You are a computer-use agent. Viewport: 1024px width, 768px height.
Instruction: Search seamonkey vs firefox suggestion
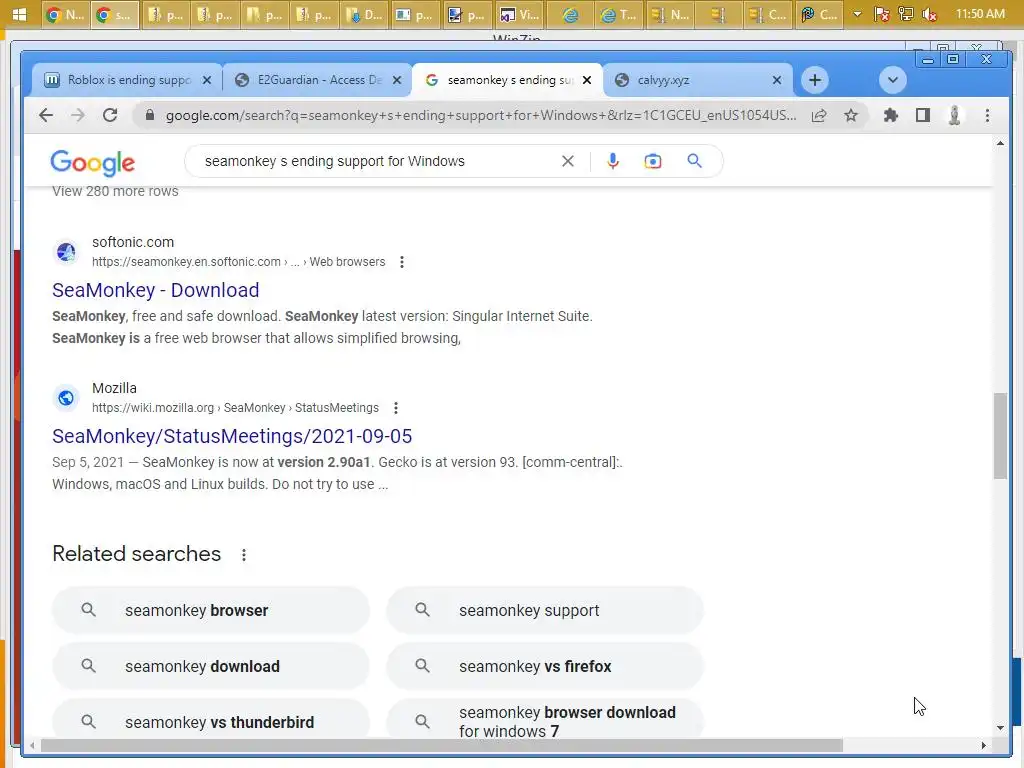tap(545, 667)
